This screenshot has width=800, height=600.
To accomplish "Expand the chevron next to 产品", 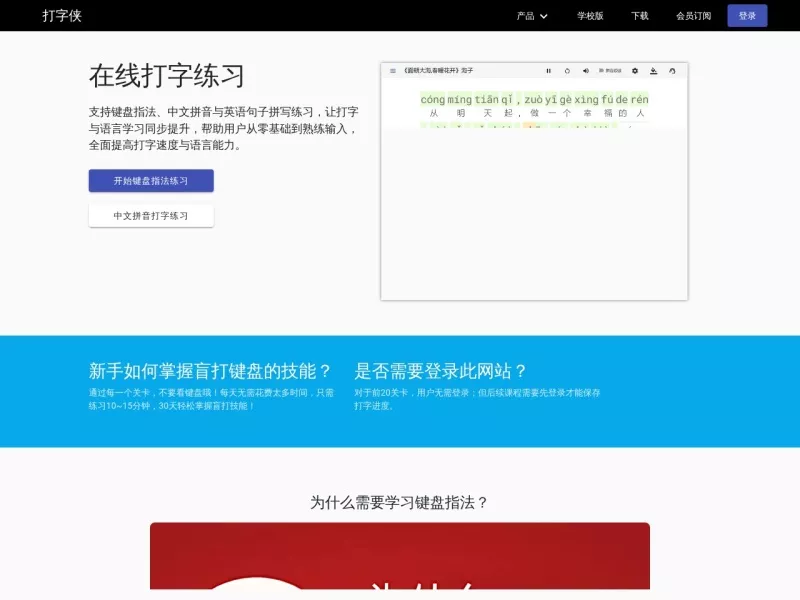I will [544, 16].
